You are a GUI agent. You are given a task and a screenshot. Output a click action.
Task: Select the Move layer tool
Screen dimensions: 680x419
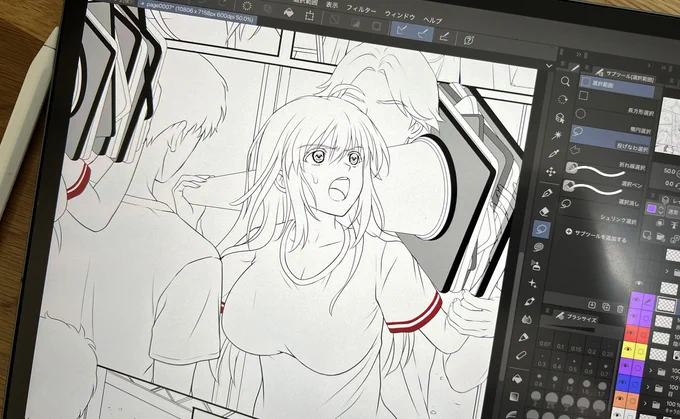click(x=551, y=172)
